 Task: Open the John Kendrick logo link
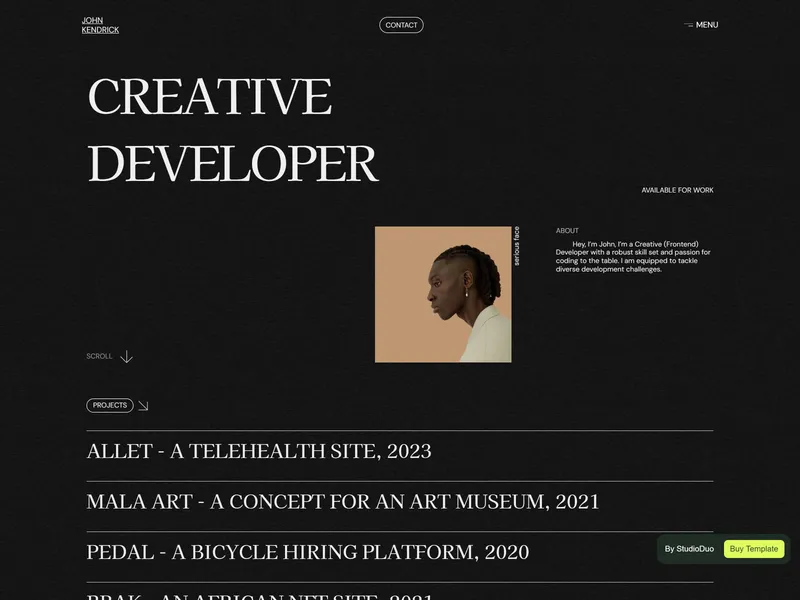click(101, 25)
